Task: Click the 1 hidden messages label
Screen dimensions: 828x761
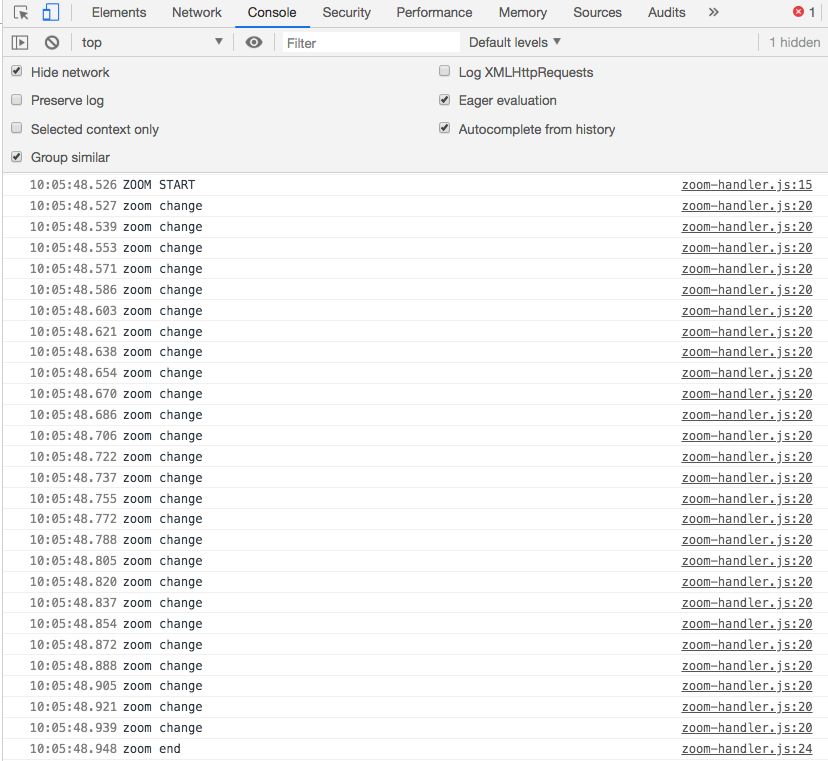Action: [x=794, y=42]
